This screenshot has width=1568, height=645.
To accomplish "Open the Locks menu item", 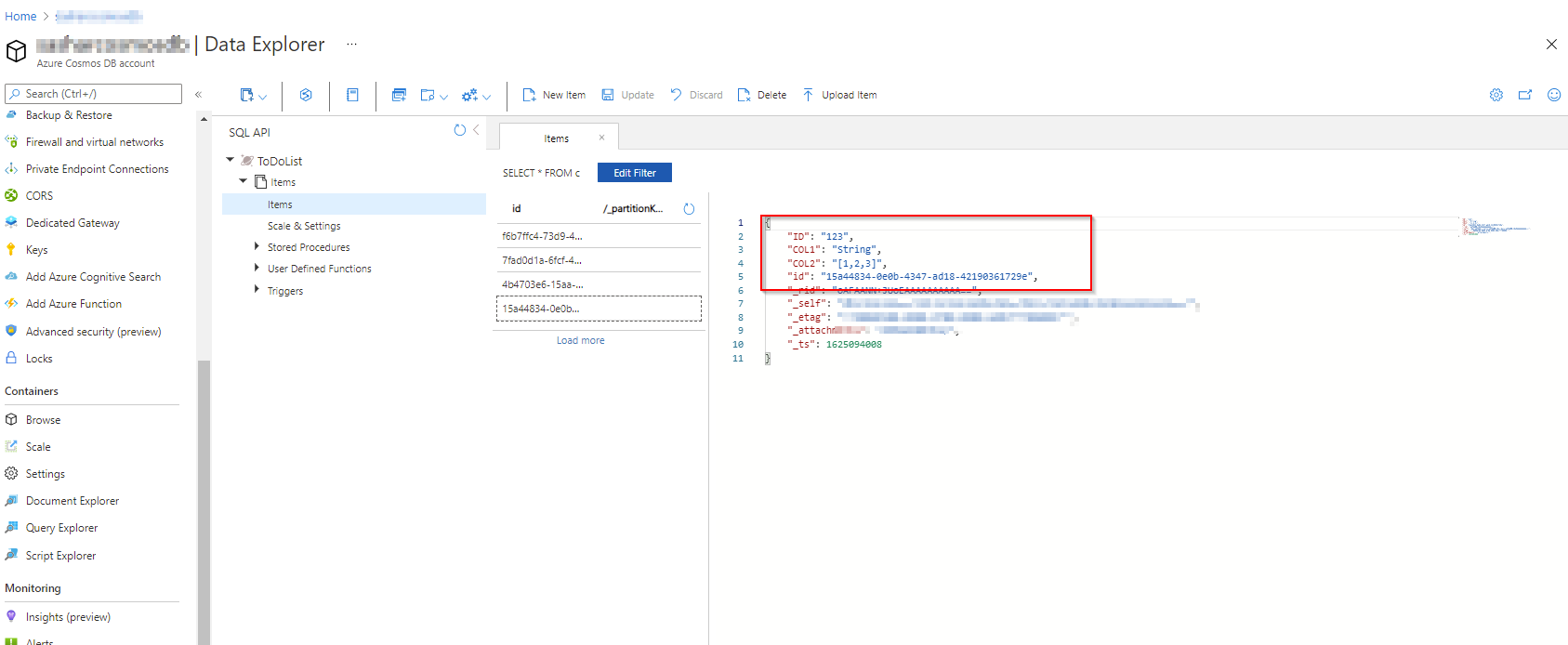I will coord(39,359).
